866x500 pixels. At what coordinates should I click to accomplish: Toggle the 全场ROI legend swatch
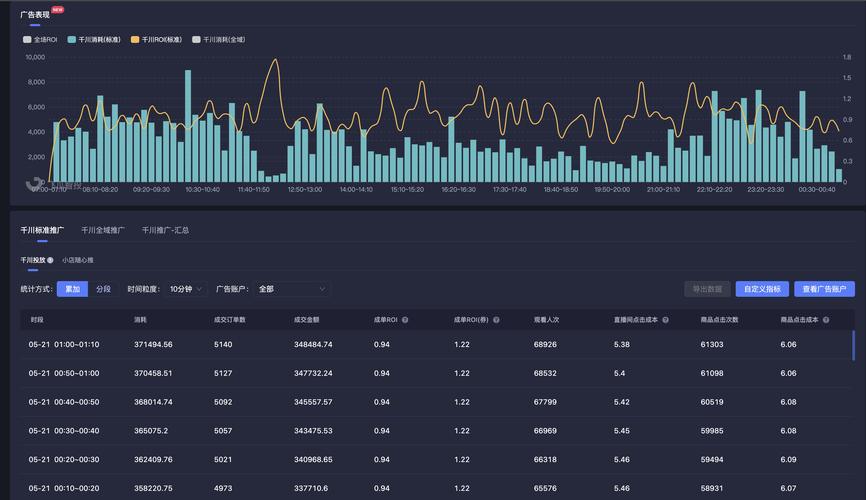pyautogui.click(x=27, y=40)
